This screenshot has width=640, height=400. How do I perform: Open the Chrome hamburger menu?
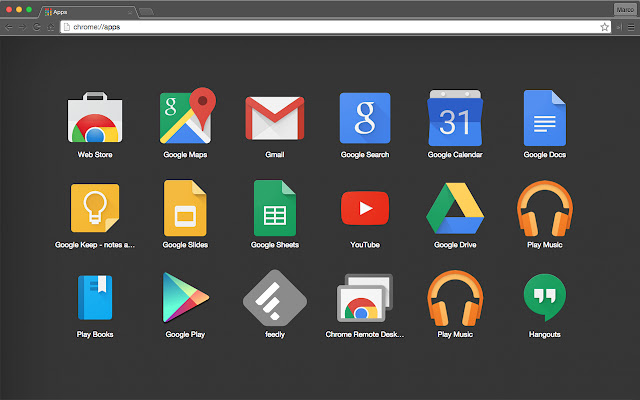(x=631, y=27)
